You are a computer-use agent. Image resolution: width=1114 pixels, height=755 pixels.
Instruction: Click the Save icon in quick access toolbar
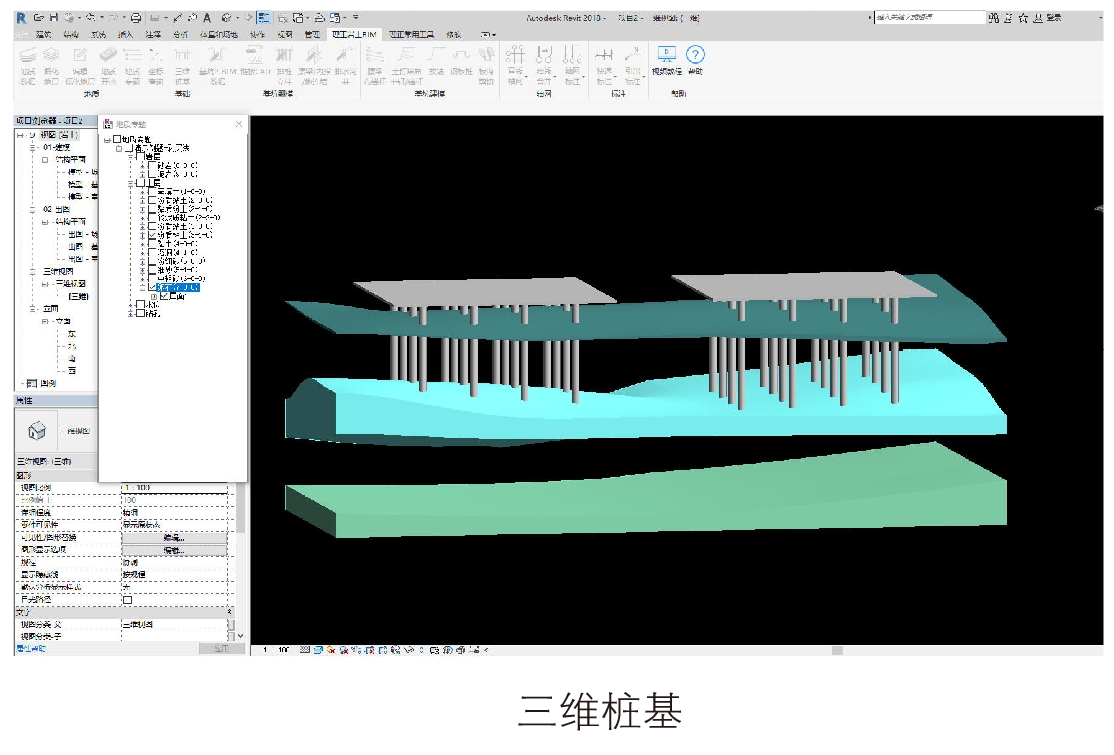(53, 18)
